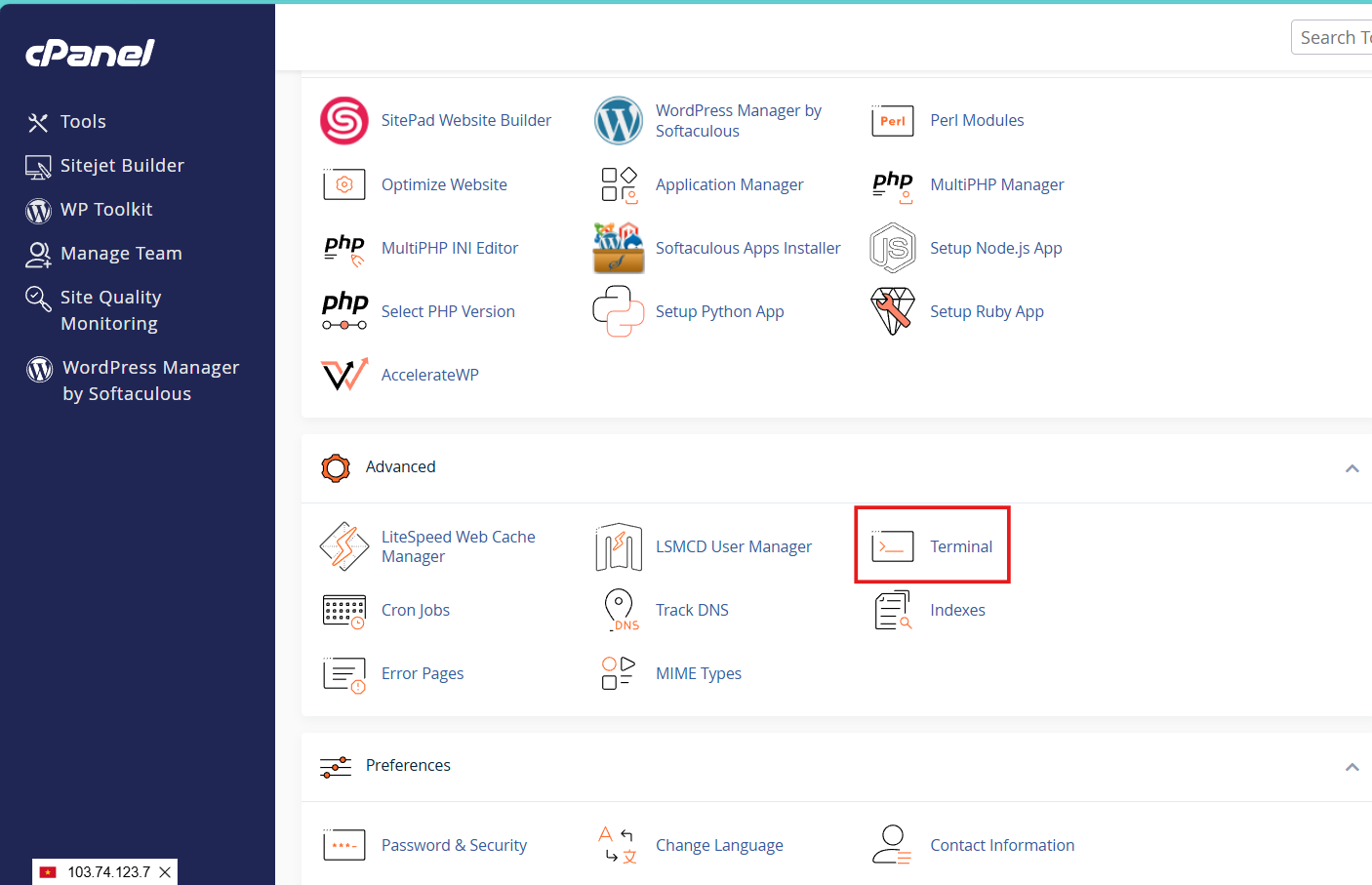Click the Advanced section gear icon

336,467
